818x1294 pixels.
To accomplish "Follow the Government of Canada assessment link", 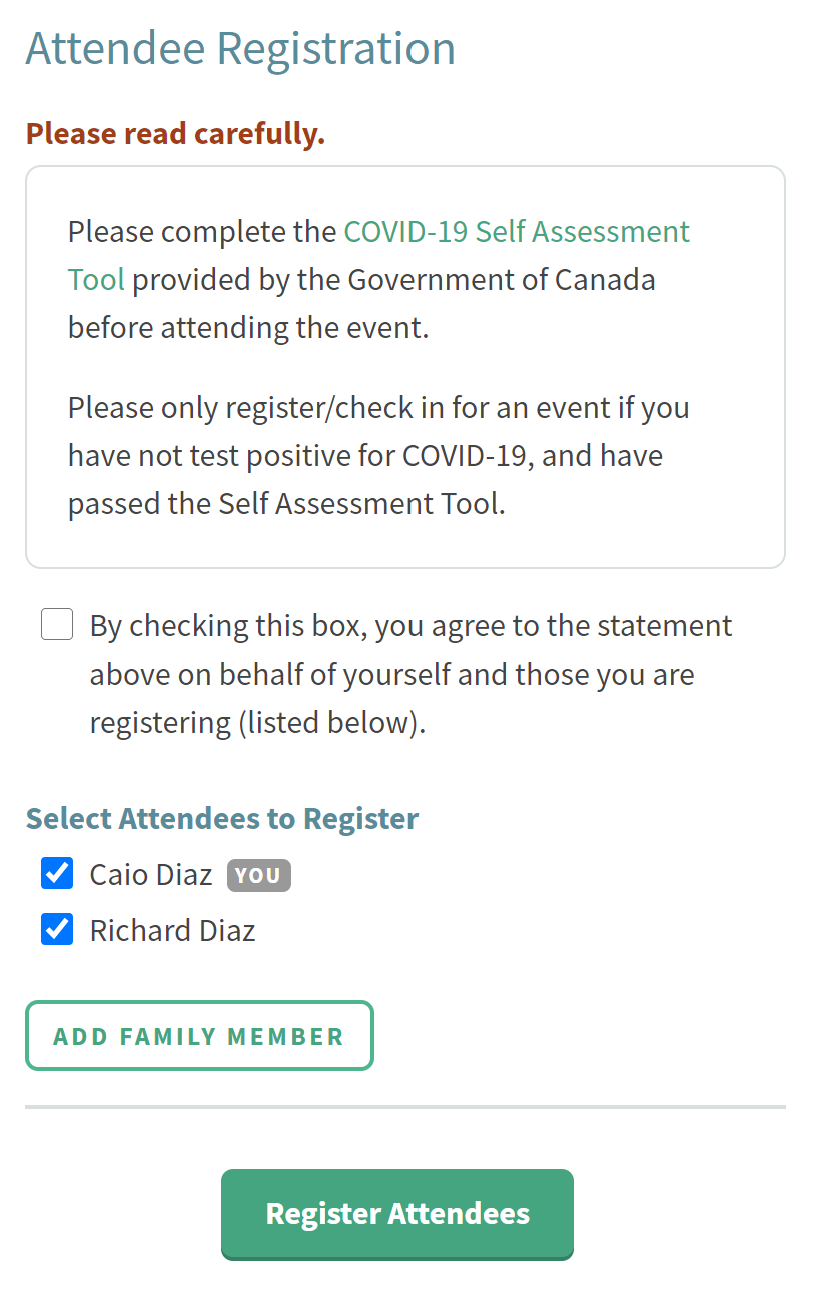I will 516,232.
